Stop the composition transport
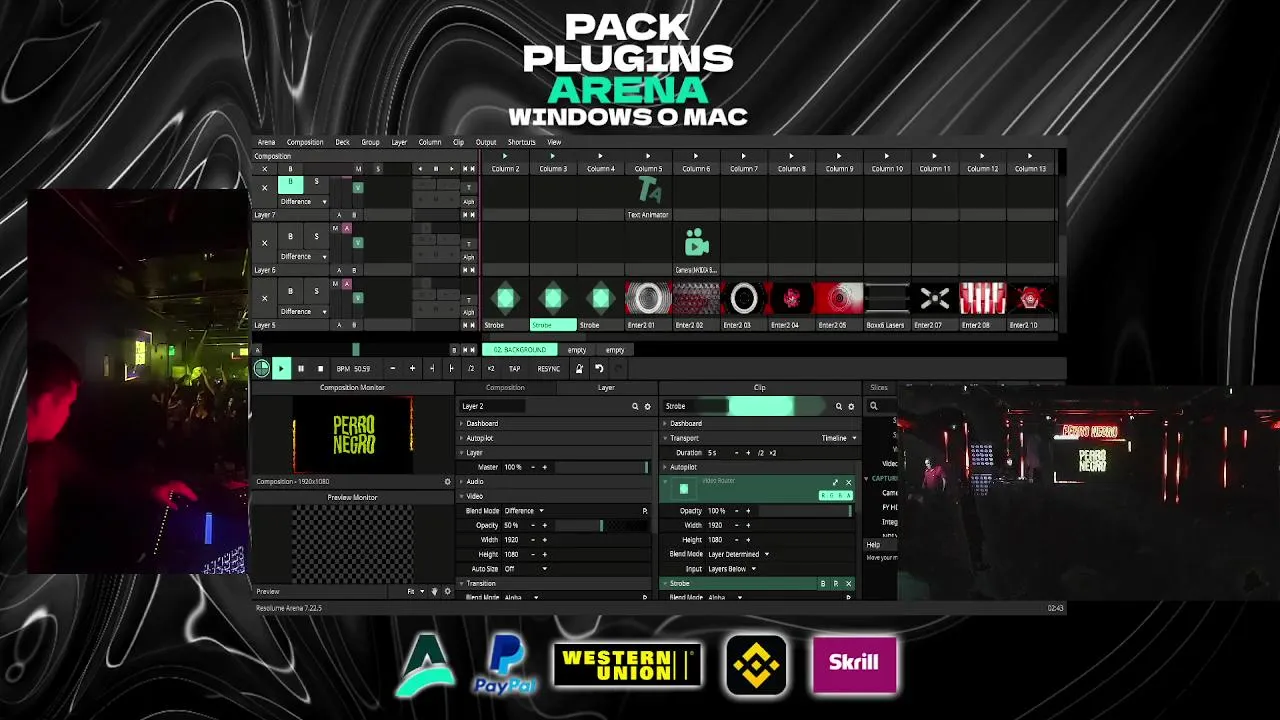The height and width of the screenshot is (720, 1280). coord(320,369)
